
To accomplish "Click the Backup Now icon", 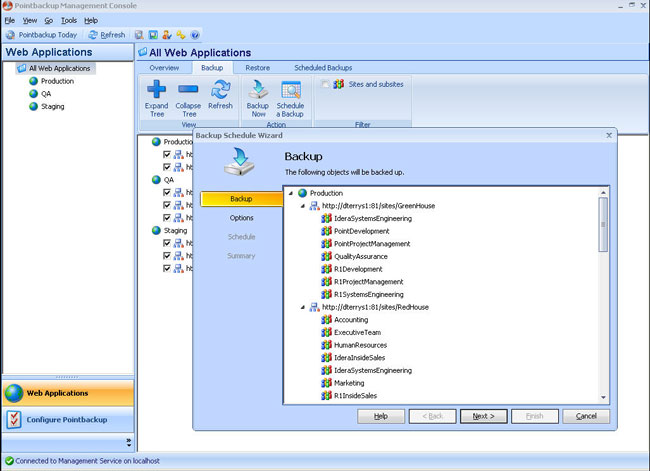I will [x=258, y=90].
